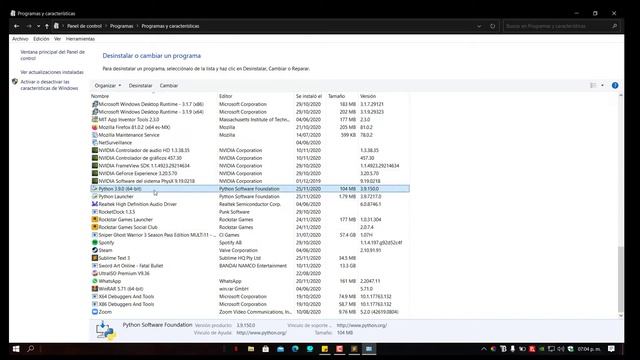Open the Archivo menu
640x360 pixels.
pos(20,39)
